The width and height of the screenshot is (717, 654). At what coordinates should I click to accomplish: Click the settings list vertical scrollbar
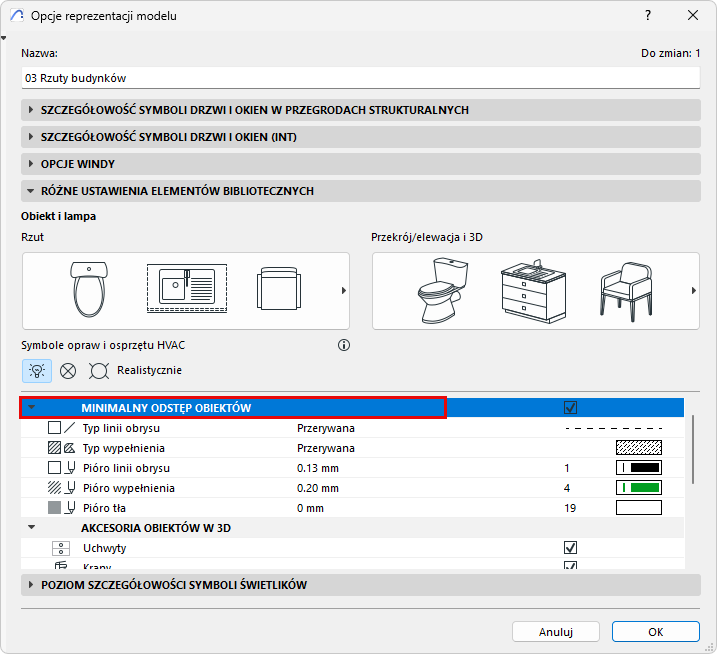point(693,449)
